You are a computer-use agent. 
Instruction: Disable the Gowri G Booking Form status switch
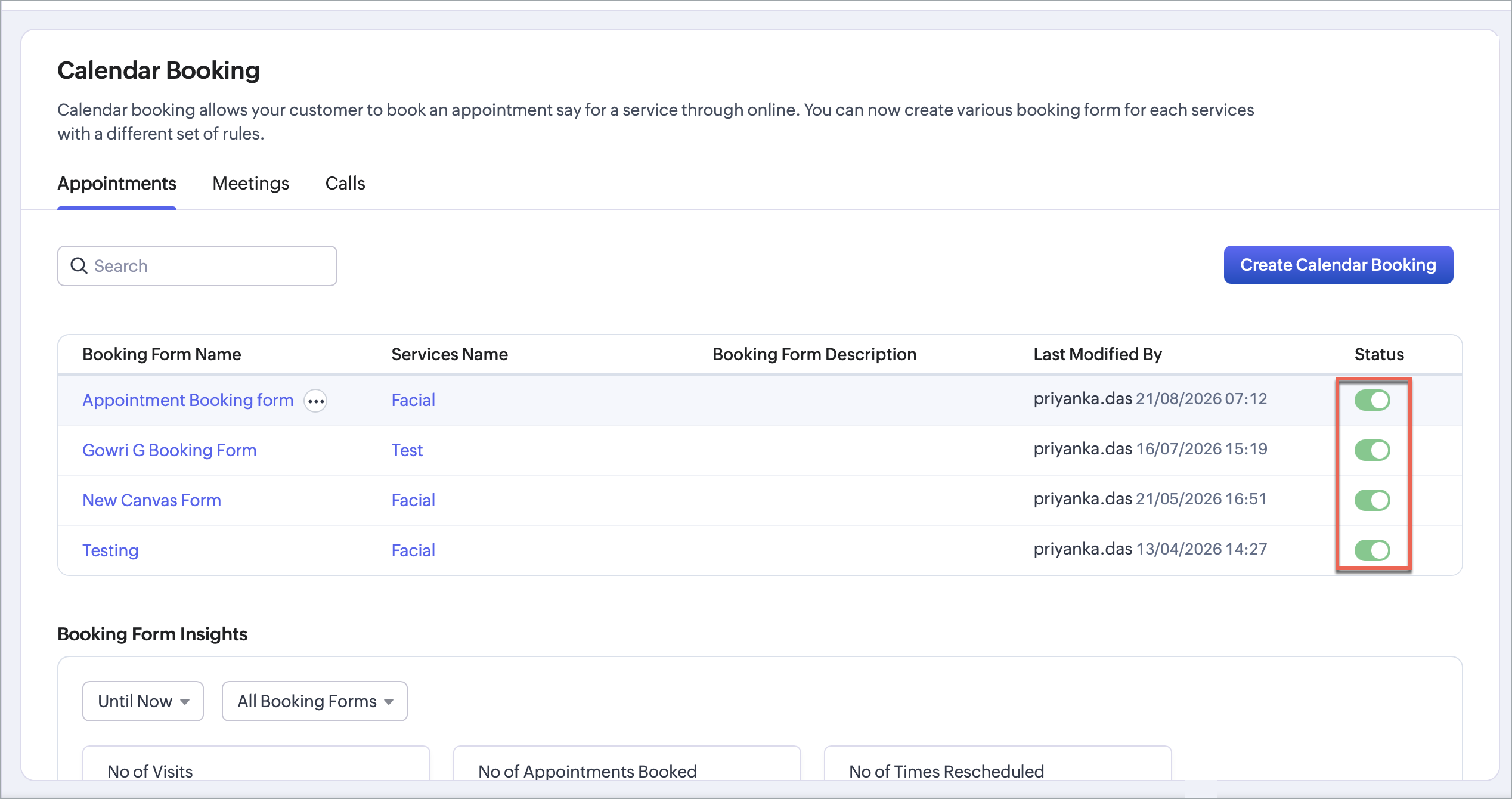tap(1372, 450)
